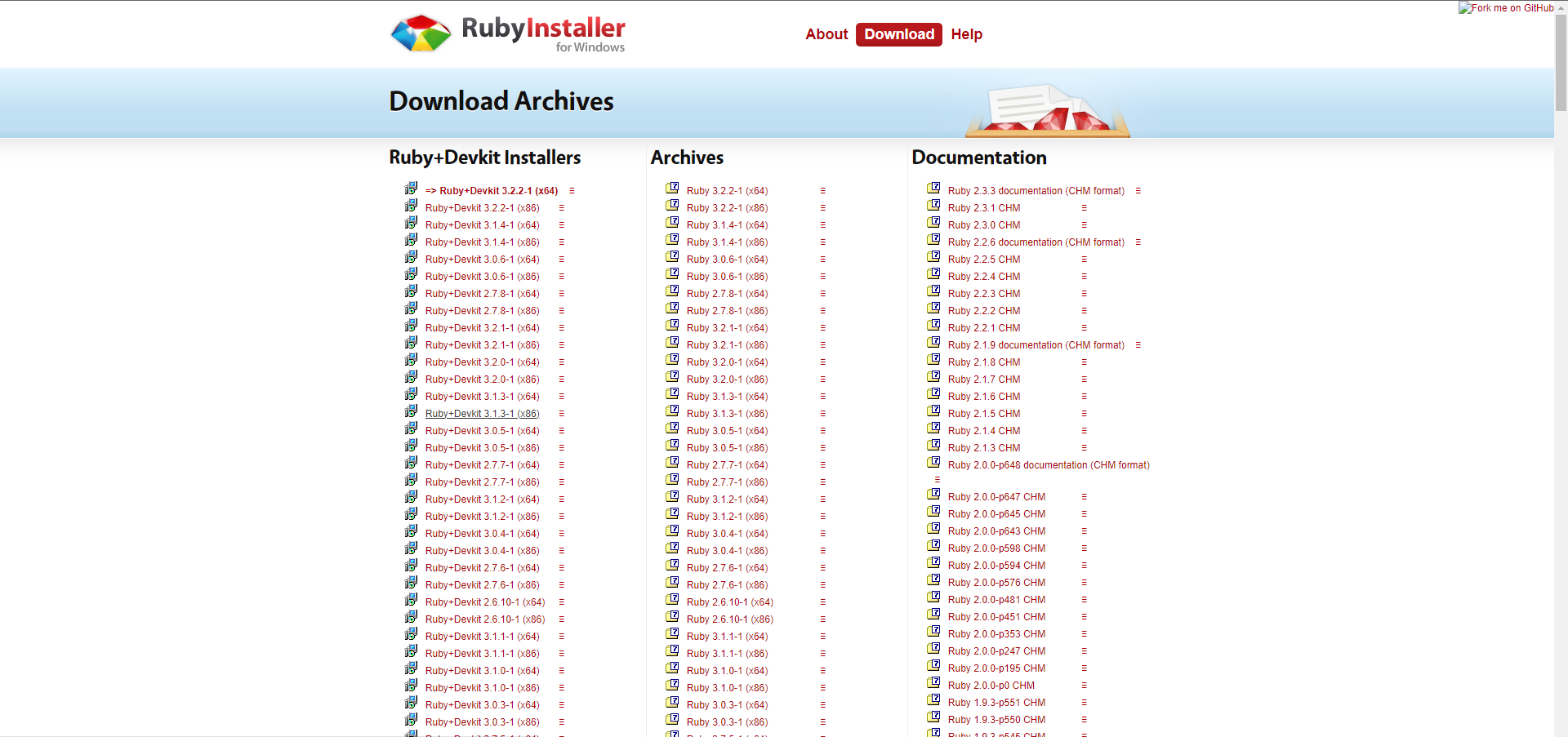Click installer icon beside Ruby+Devkit 3.0.4-1 (x64)

[x=411, y=531]
